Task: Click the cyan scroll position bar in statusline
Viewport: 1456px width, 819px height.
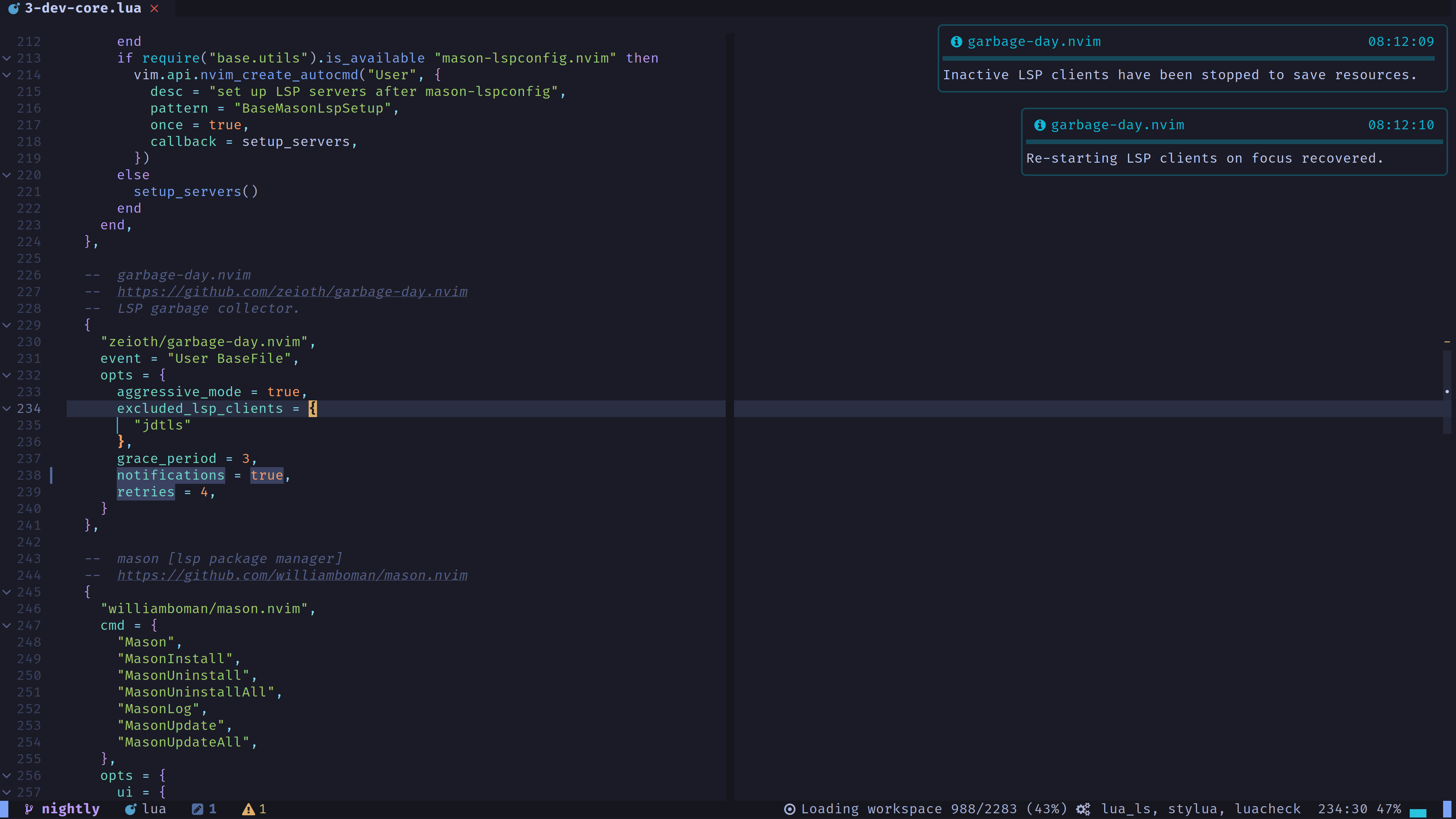Action: pyautogui.click(x=1418, y=813)
